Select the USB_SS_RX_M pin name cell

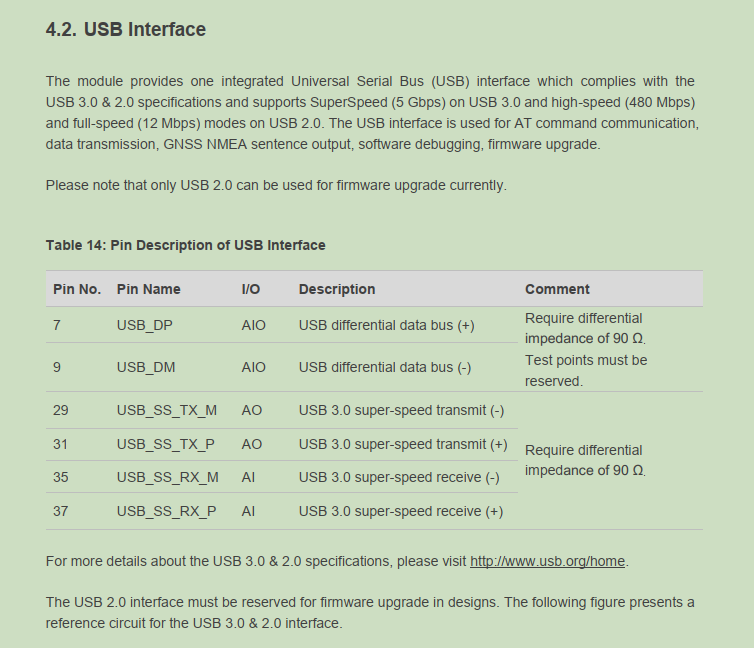click(x=167, y=477)
